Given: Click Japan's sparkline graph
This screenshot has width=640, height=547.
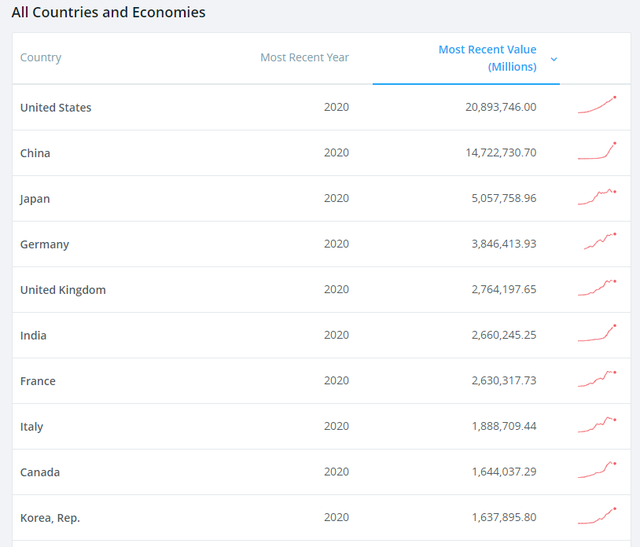Looking at the screenshot, I should tap(597, 197).
